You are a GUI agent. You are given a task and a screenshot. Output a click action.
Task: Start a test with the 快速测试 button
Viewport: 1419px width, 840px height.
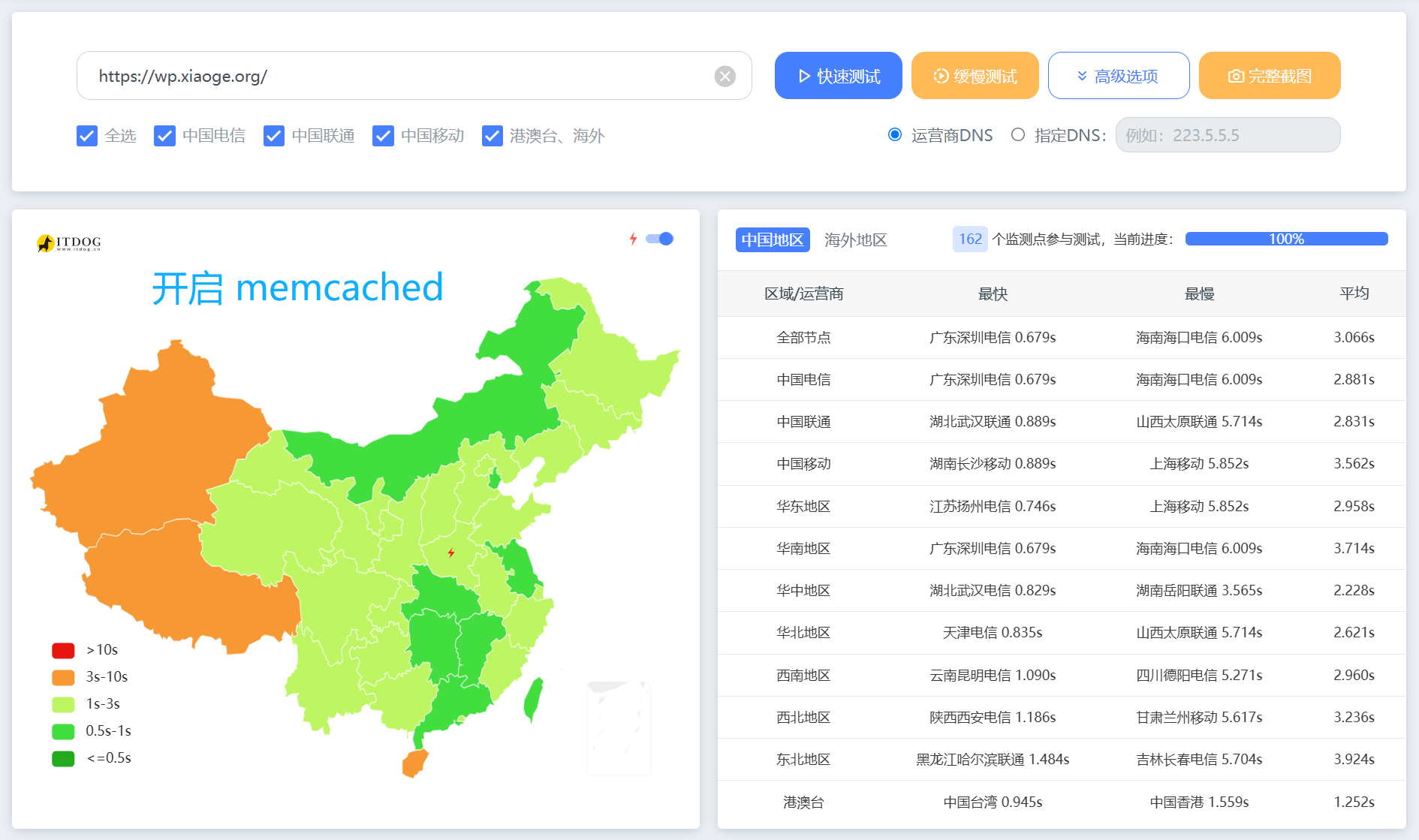click(838, 75)
